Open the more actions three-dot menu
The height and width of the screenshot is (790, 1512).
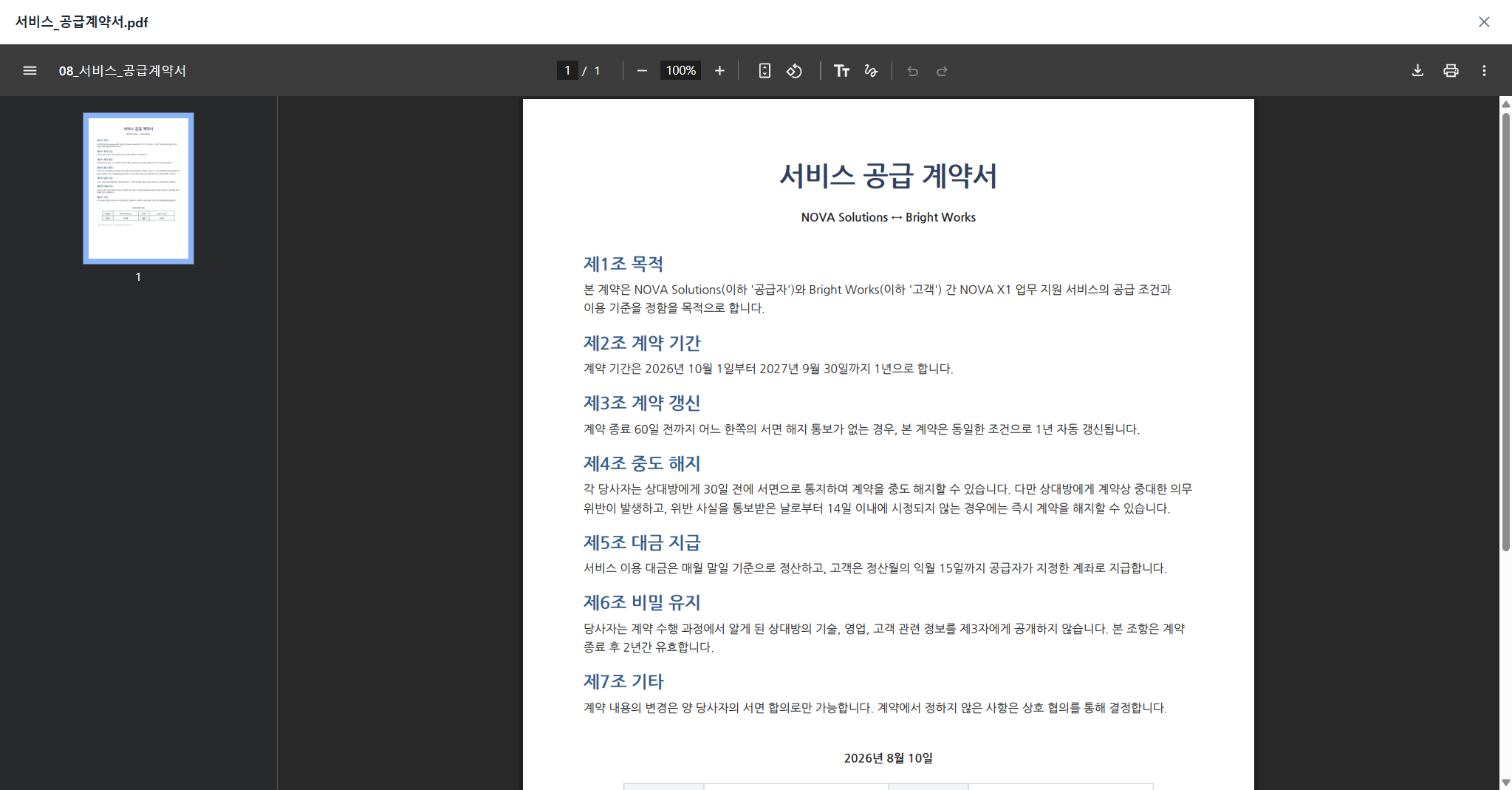1484,71
